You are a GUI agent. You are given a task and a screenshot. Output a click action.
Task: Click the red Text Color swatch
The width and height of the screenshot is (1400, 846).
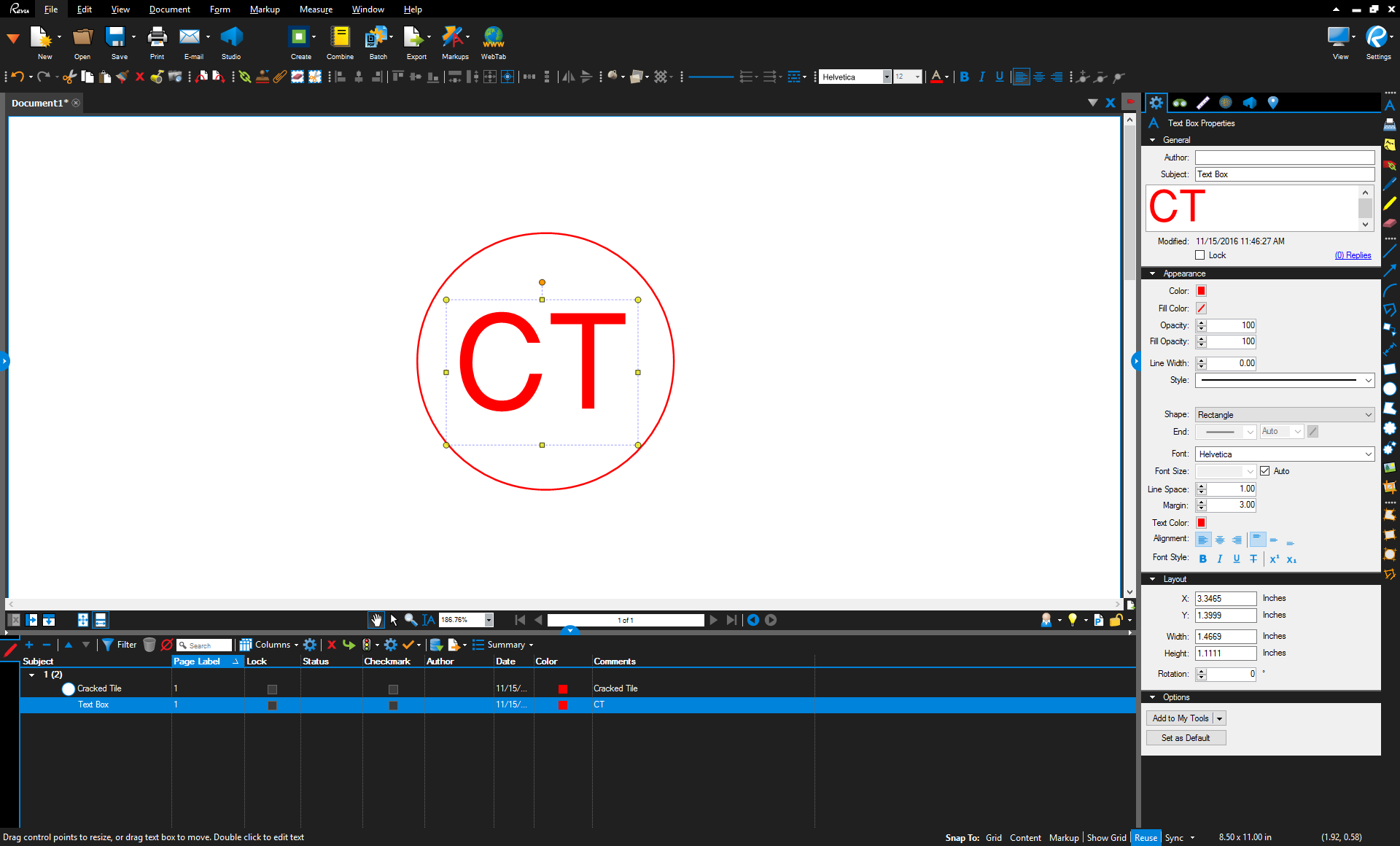pos(1201,522)
